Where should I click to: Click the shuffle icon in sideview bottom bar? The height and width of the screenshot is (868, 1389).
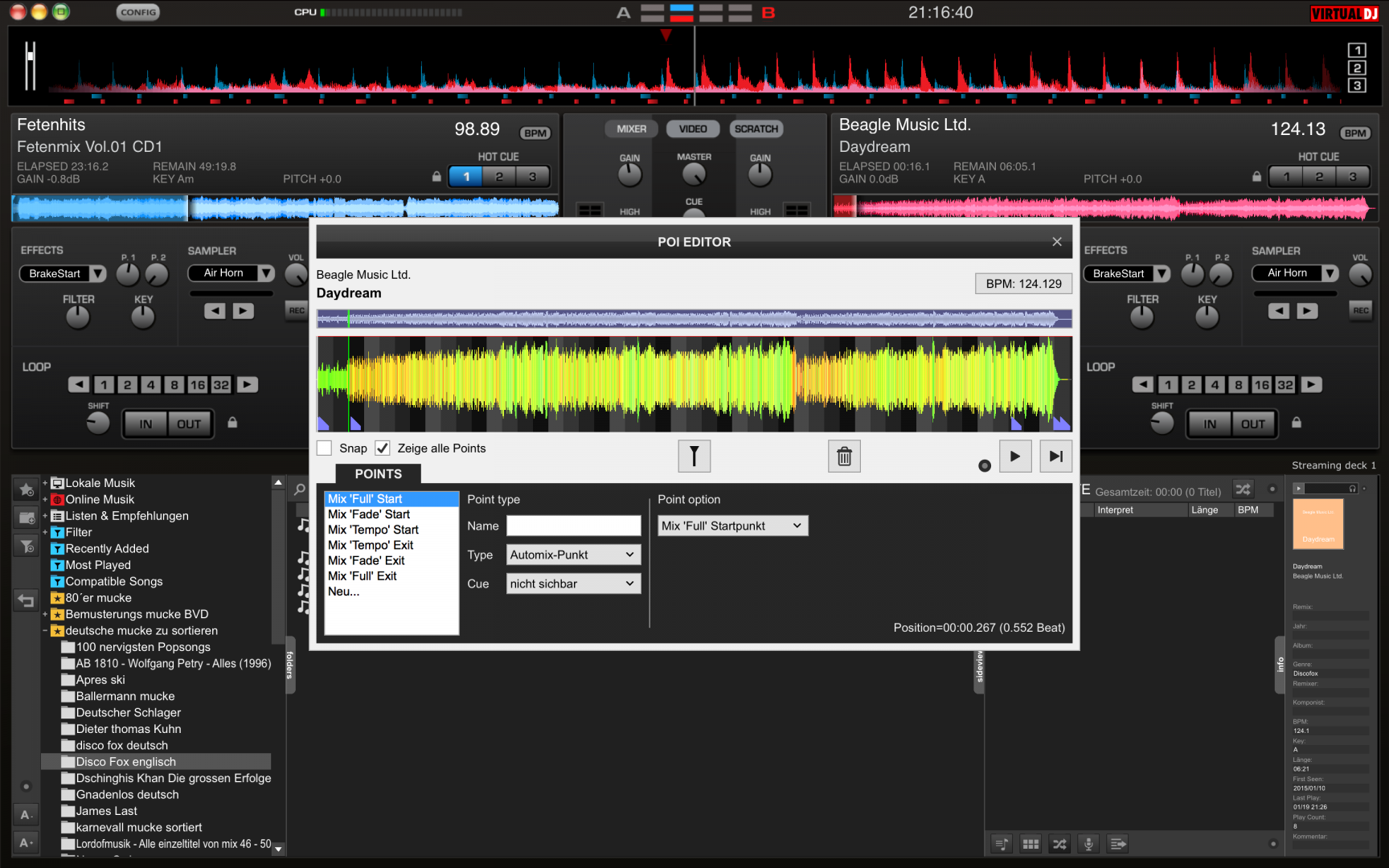pos(1059,844)
